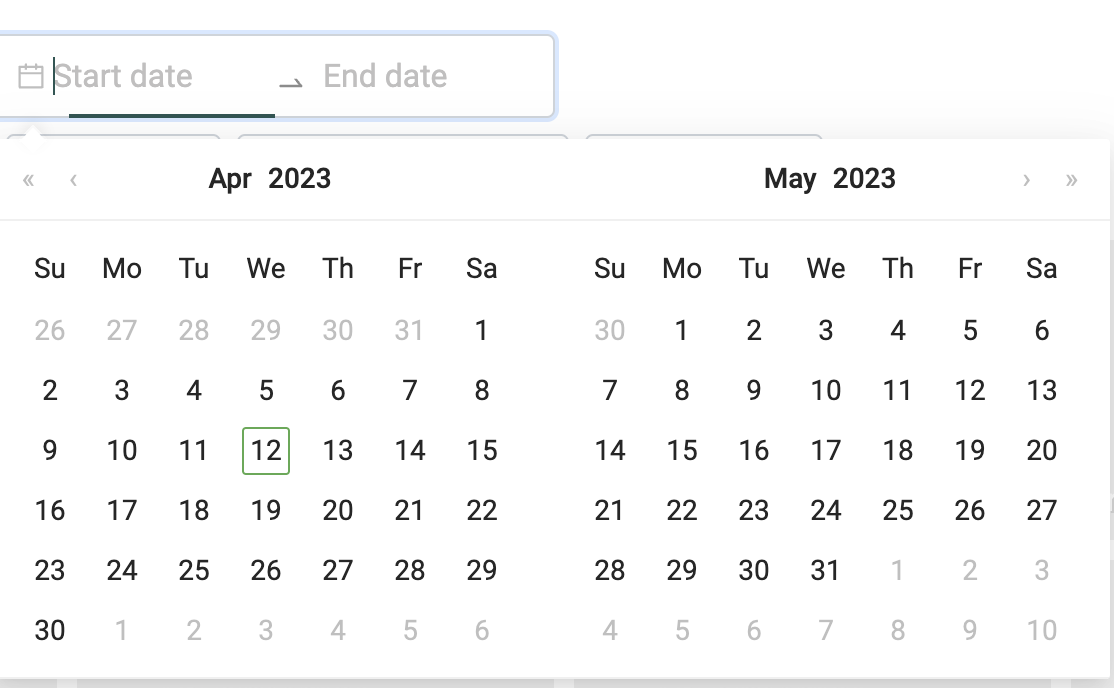Pick May 17 in the right calendar

click(x=826, y=451)
